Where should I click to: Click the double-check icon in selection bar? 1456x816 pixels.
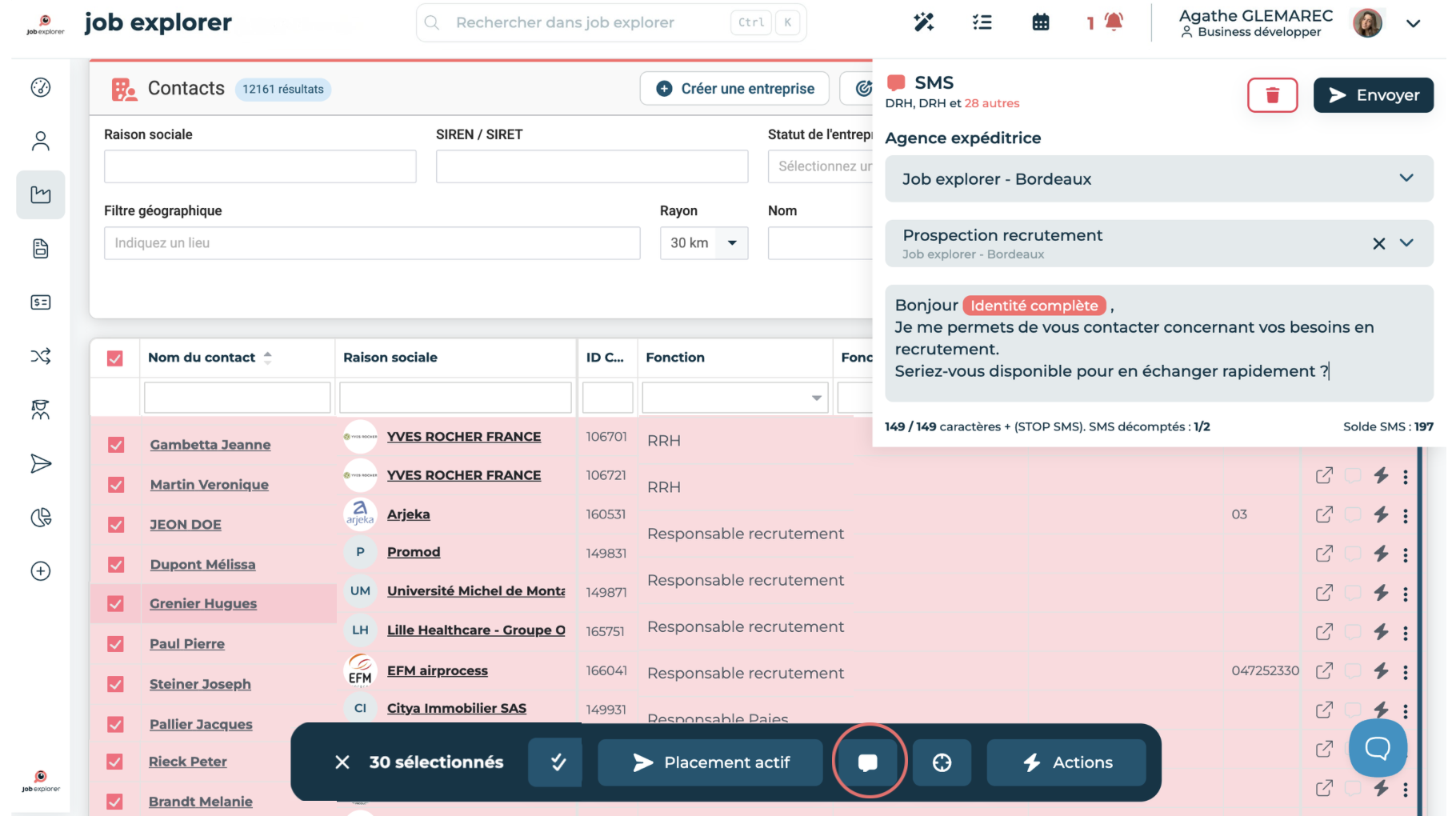pyautogui.click(x=558, y=762)
